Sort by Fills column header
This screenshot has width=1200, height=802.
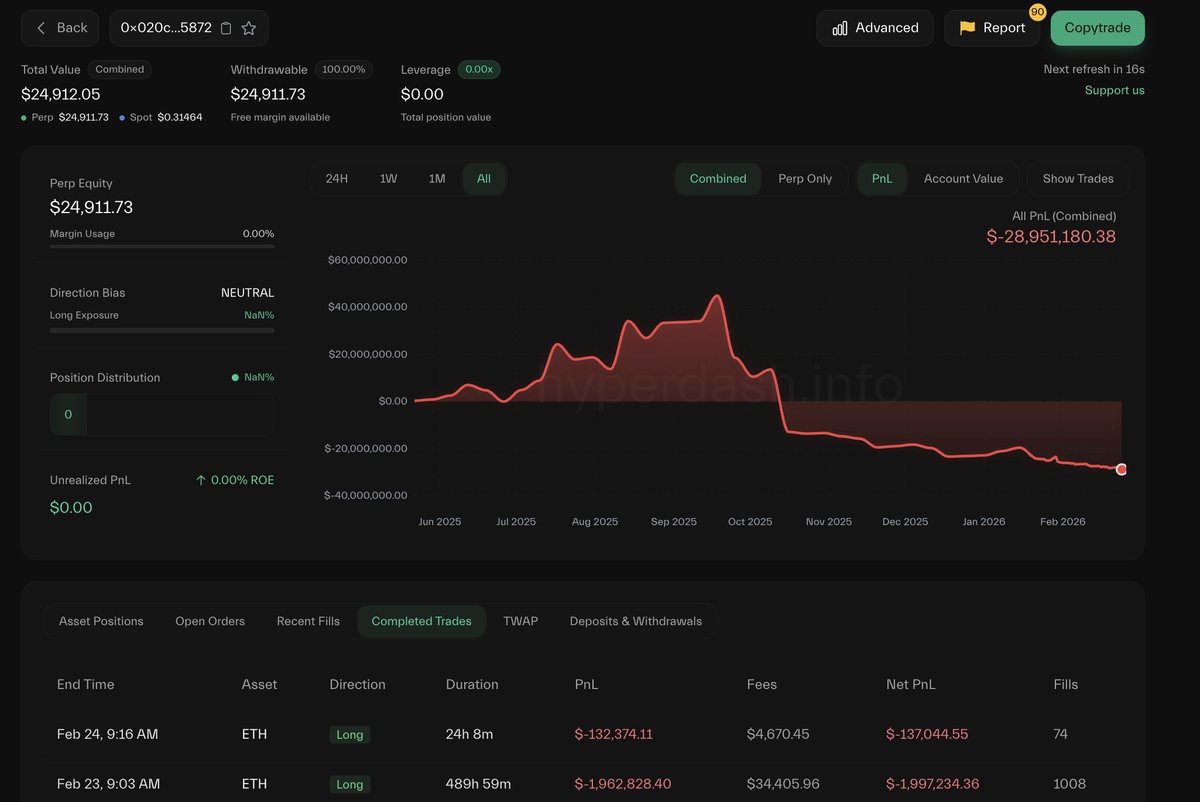point(1066,685)
